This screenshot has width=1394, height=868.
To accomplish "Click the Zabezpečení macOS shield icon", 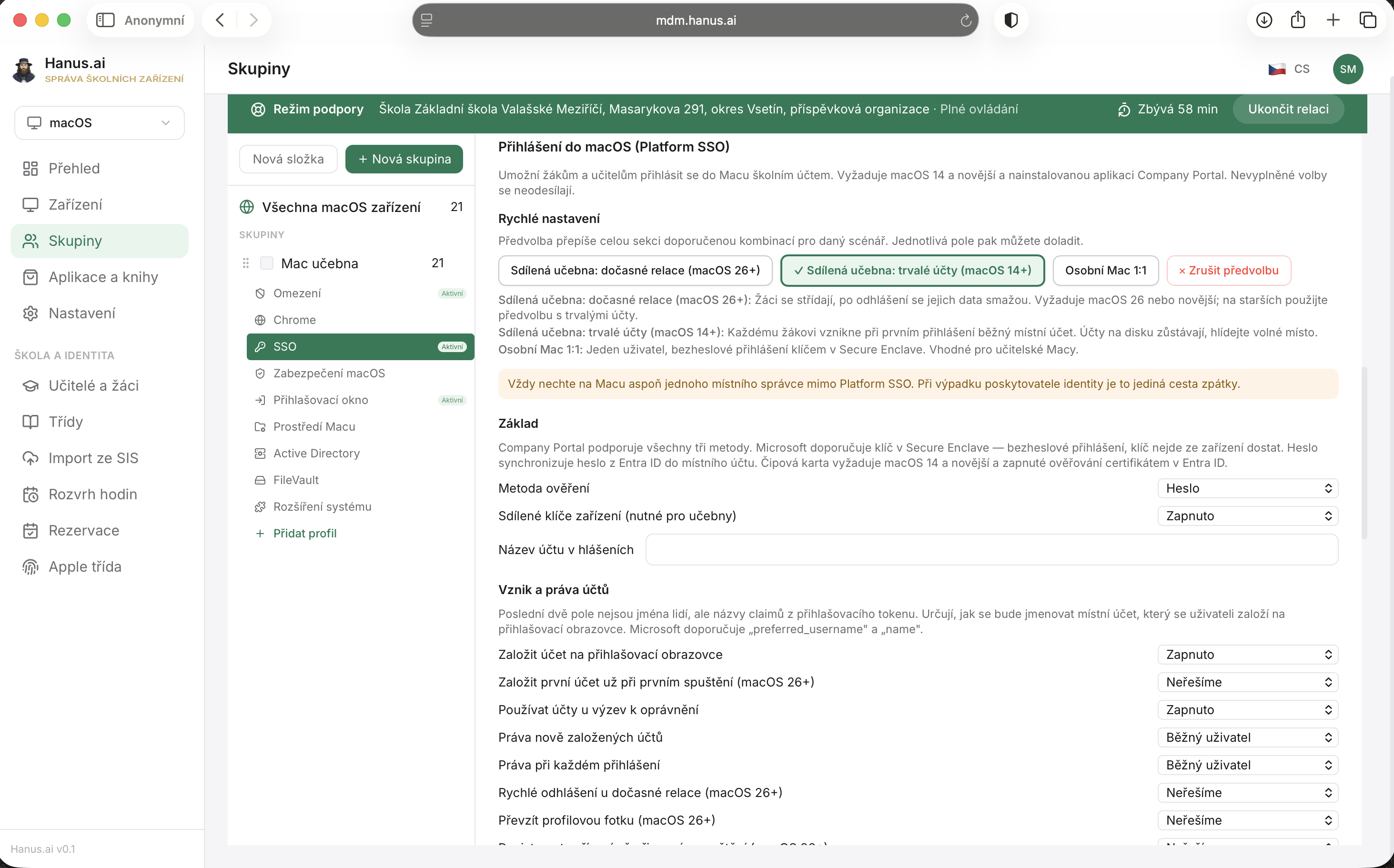I will (x=260, y=373).
